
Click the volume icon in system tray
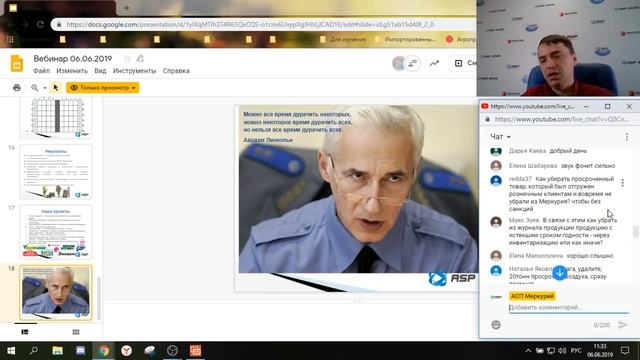pos(562,351)
